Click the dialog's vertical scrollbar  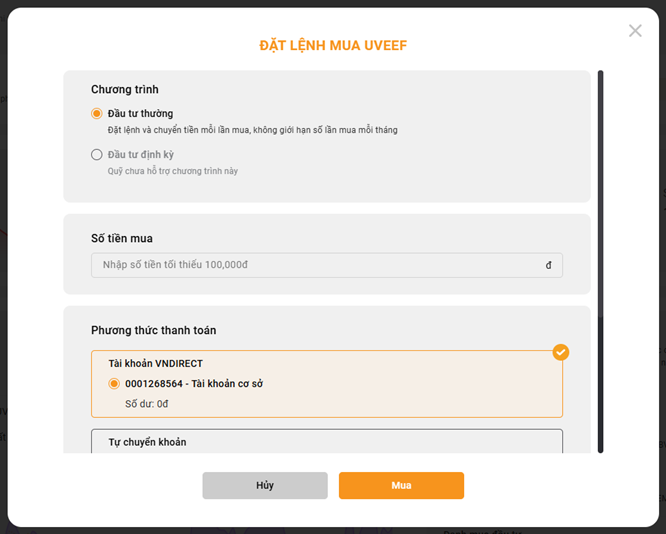[600, 262]
